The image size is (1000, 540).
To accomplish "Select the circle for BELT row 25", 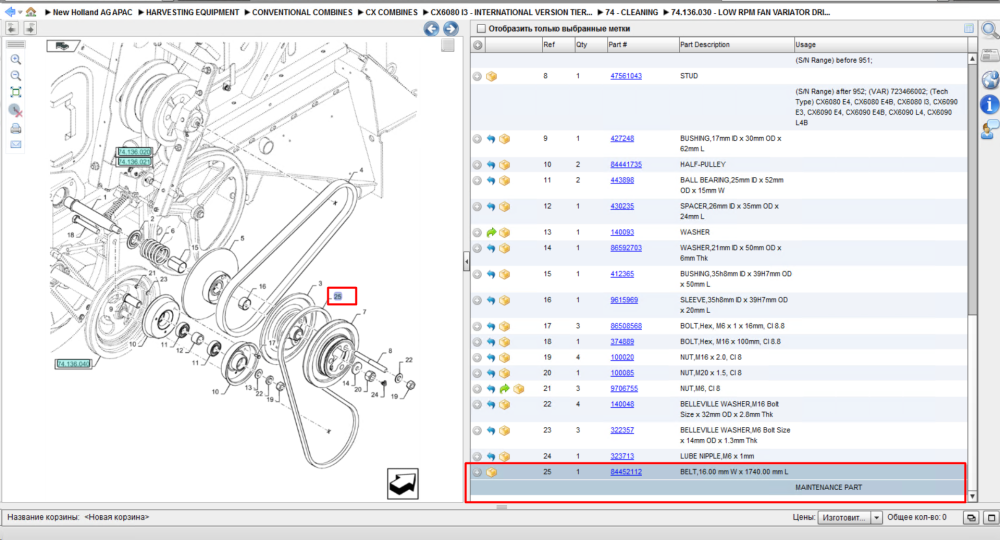I will 477,472.
